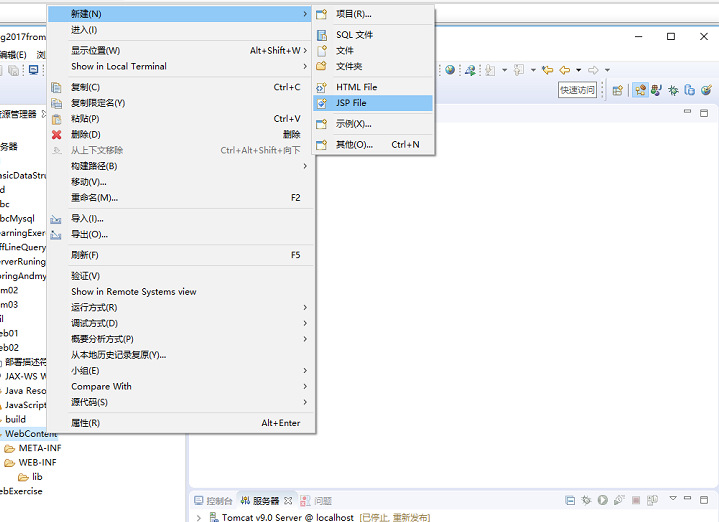Screen dimensions: 719x522
Task: Click the 粘贴(P) paste icon
Action: [56, 119]
